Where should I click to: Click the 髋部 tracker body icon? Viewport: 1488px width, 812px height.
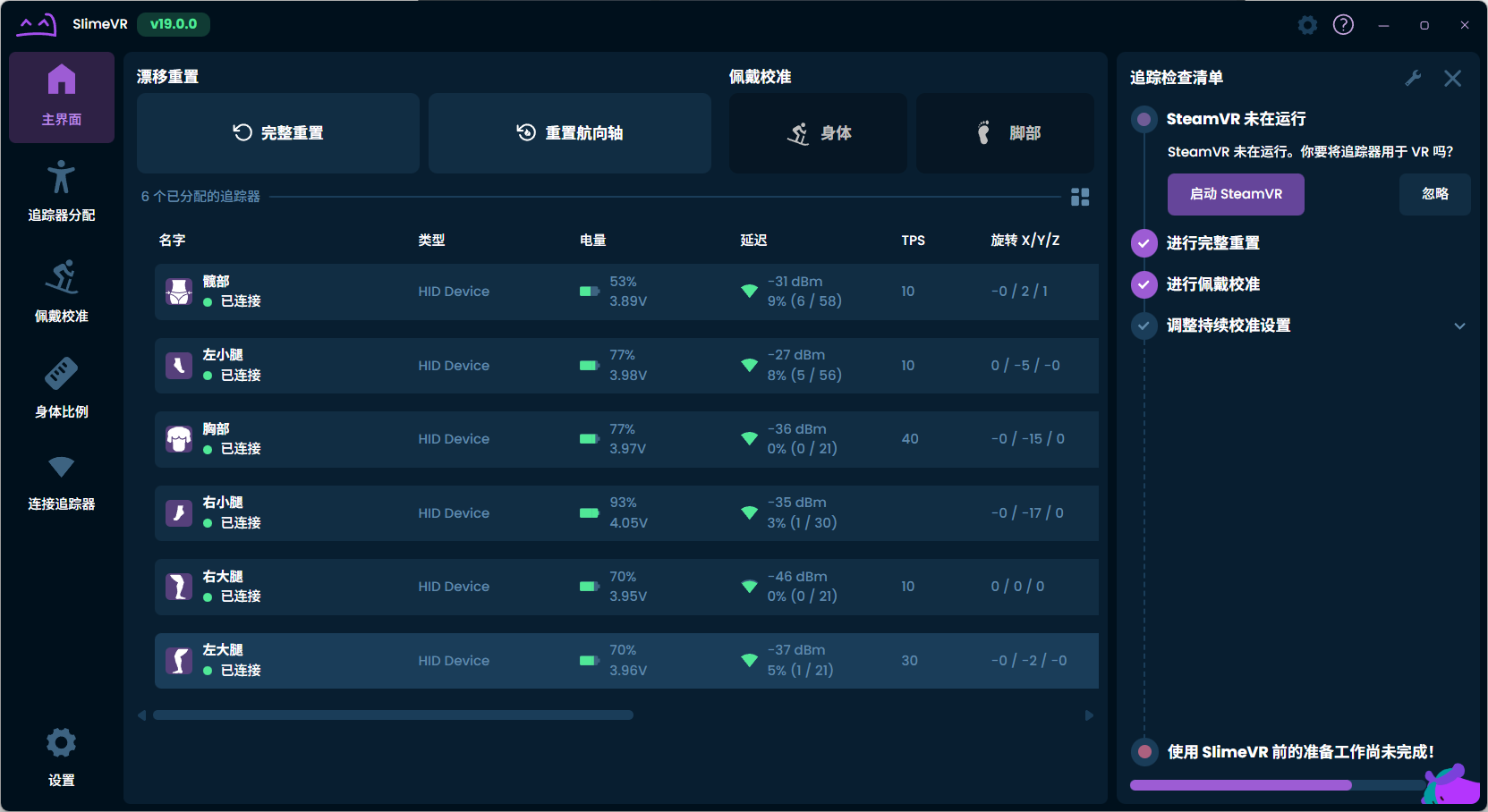pos(179,292)
